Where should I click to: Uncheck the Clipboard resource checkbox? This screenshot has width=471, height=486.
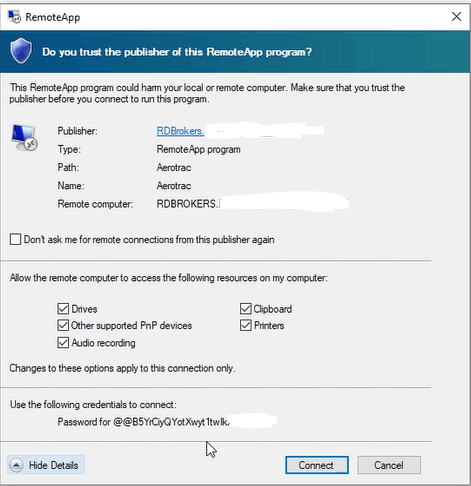pyautogui.click(x=245, y=309)
